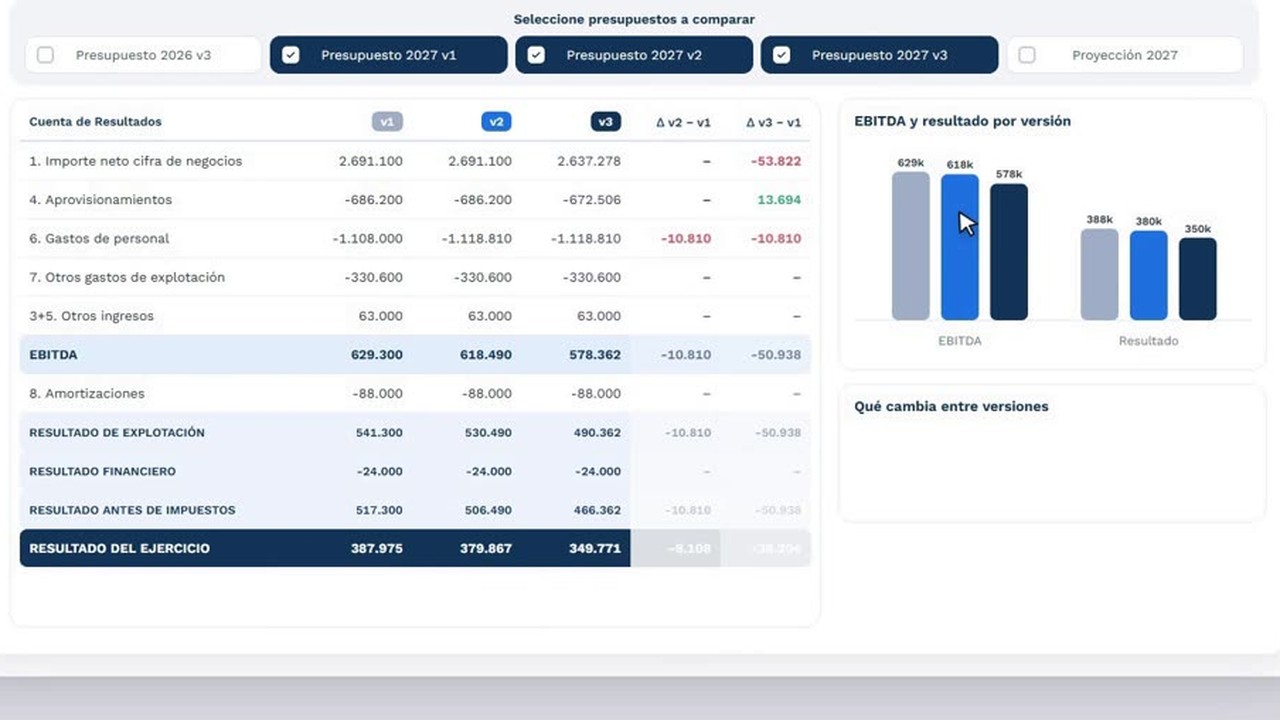Click the 466.362 value before taxes

point(597,510)
